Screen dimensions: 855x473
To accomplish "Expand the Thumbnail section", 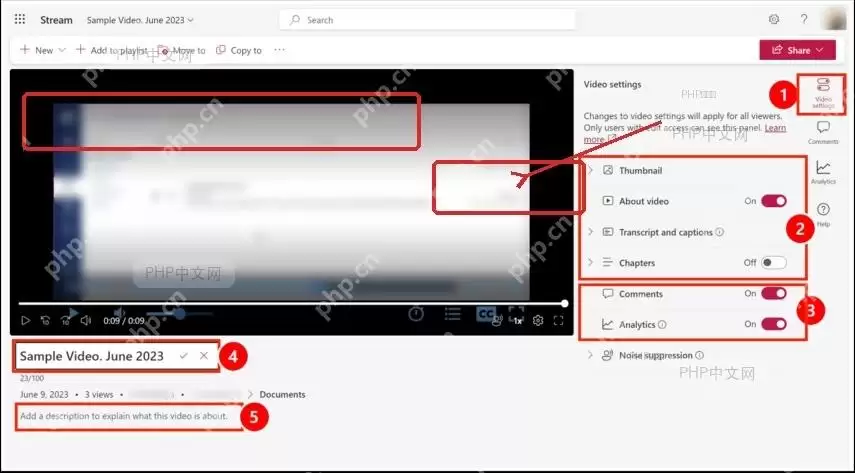I will (591, 170).
